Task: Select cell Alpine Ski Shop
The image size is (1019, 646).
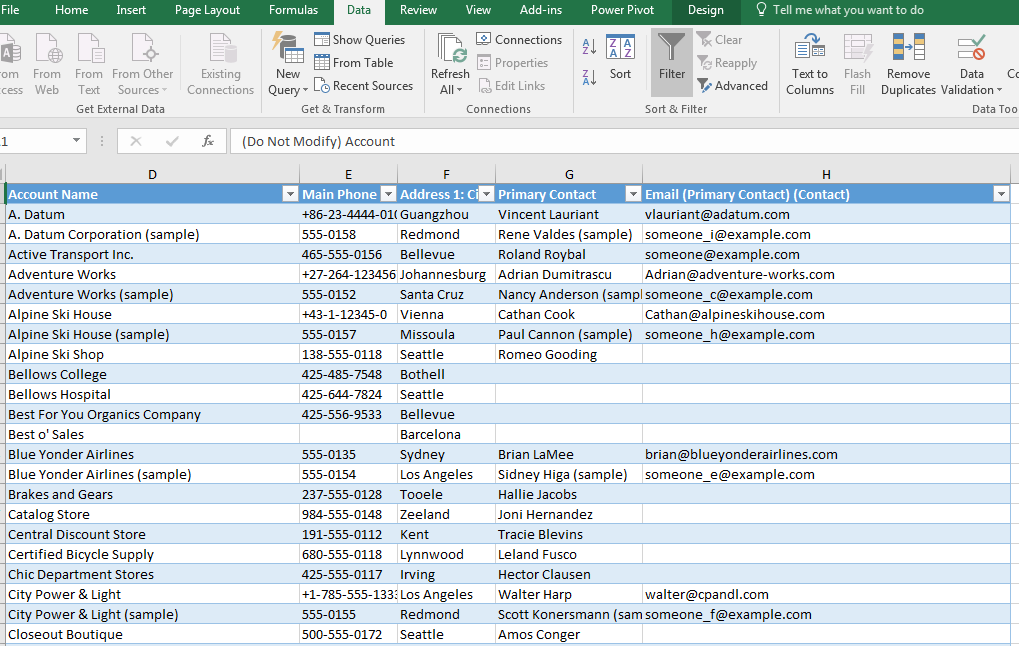Action: [152, 354]
